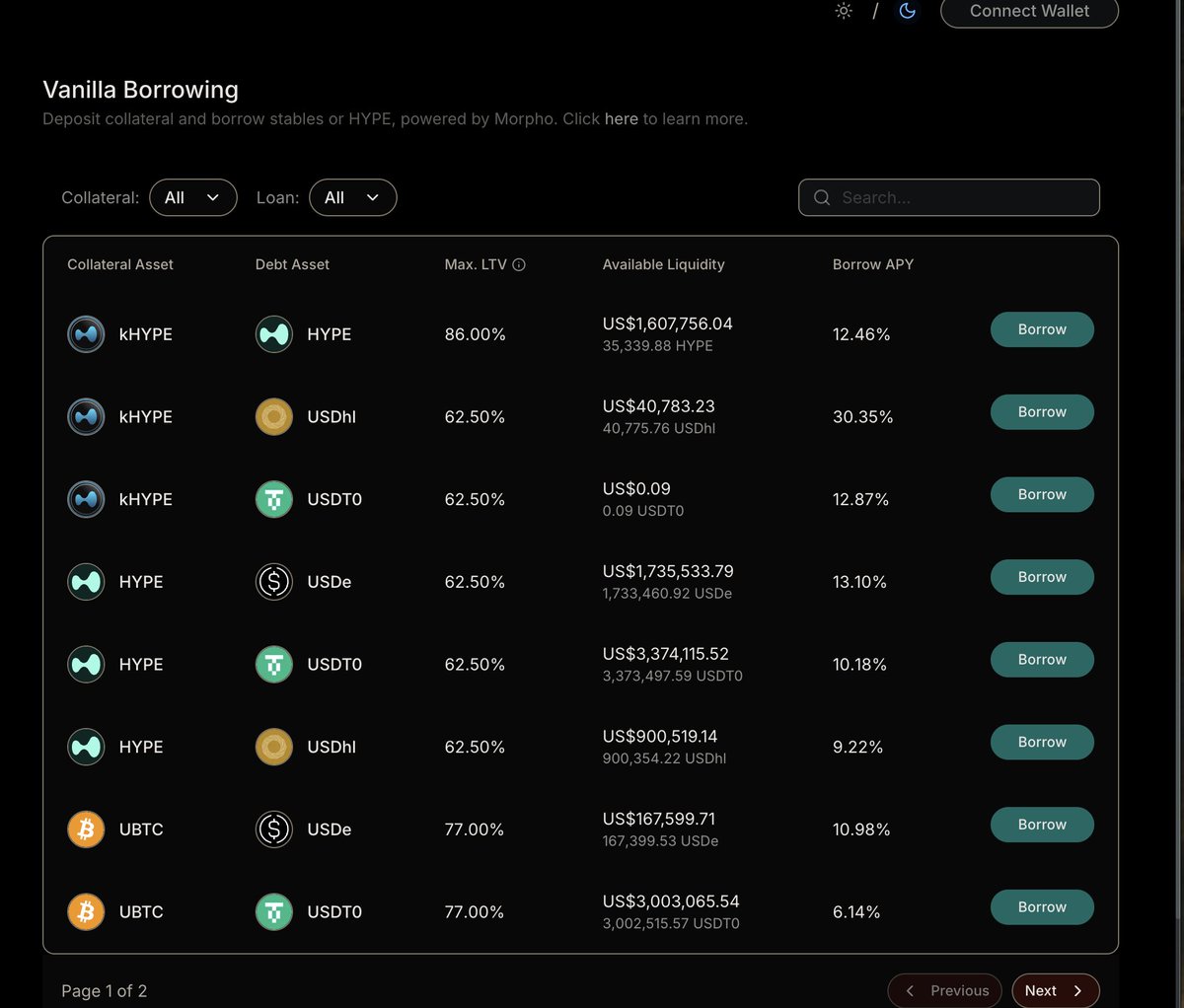
Task: Select US$1,735,533.79 liquidity value
Action: point(668,571)
